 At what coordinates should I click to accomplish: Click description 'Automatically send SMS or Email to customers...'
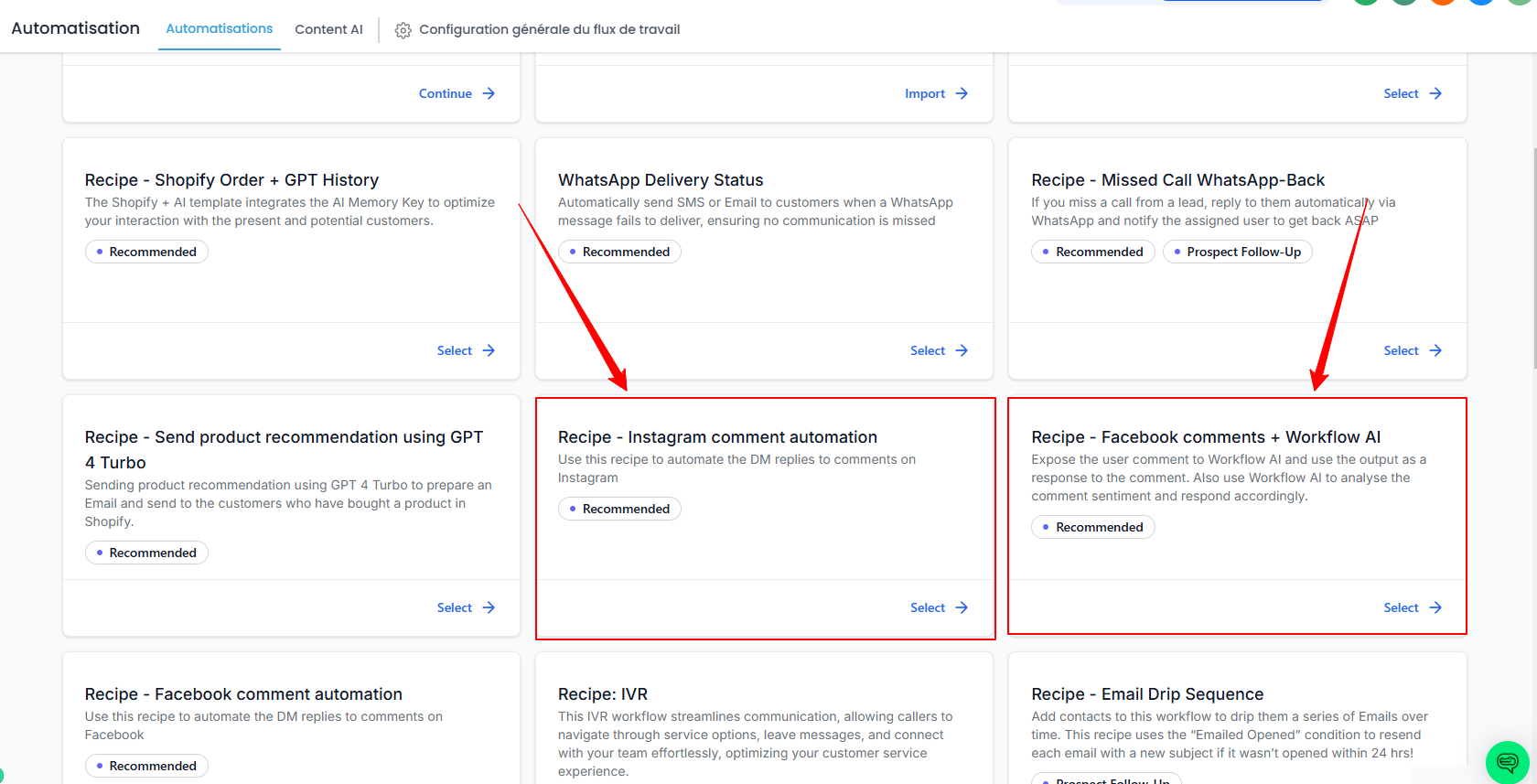pos(756,211)
